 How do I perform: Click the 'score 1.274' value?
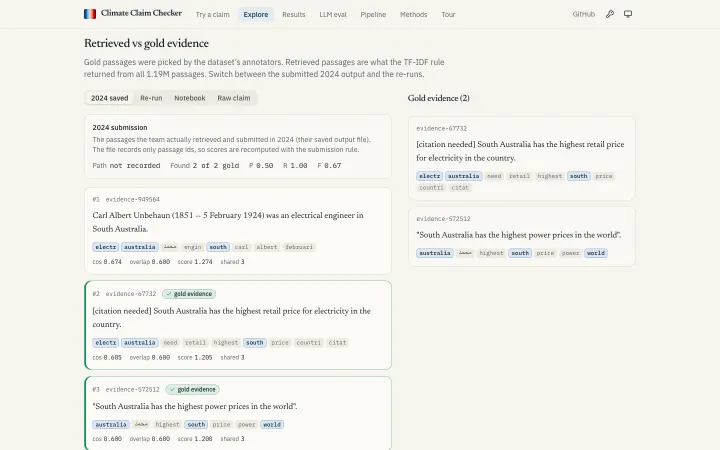point(195,262)
